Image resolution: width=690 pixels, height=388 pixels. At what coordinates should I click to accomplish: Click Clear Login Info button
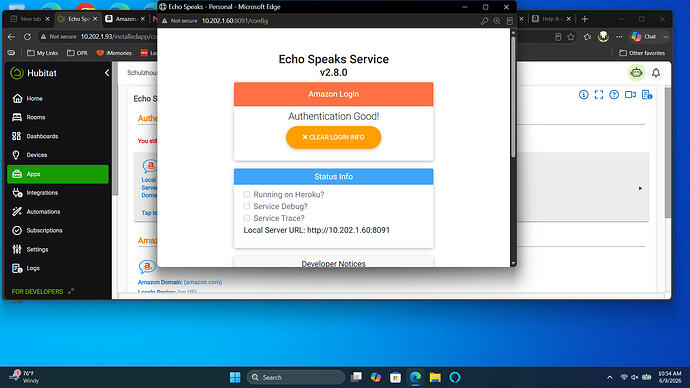[334, 137]
